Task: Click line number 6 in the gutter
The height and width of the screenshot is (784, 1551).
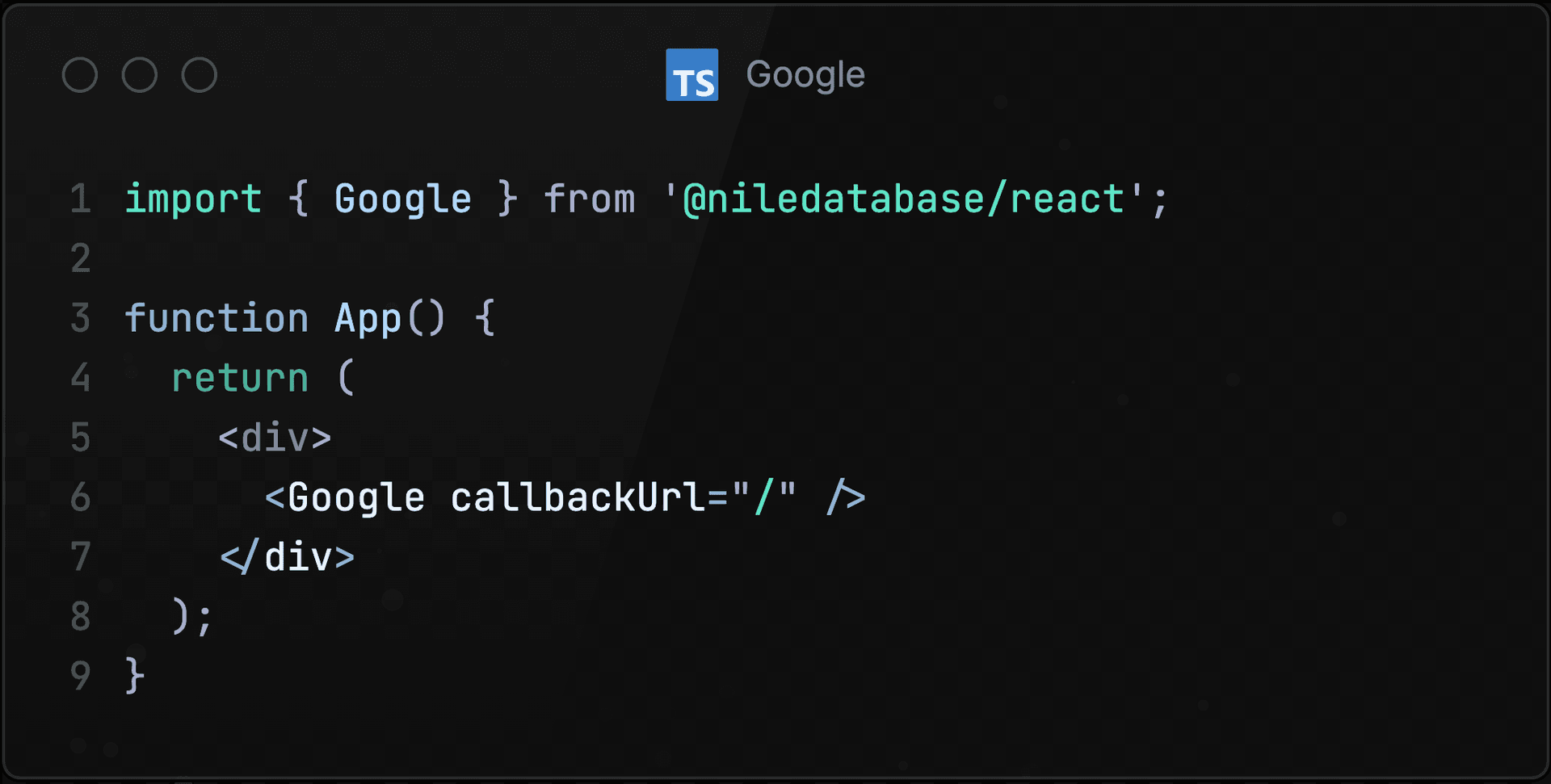Action: point(80,497)
